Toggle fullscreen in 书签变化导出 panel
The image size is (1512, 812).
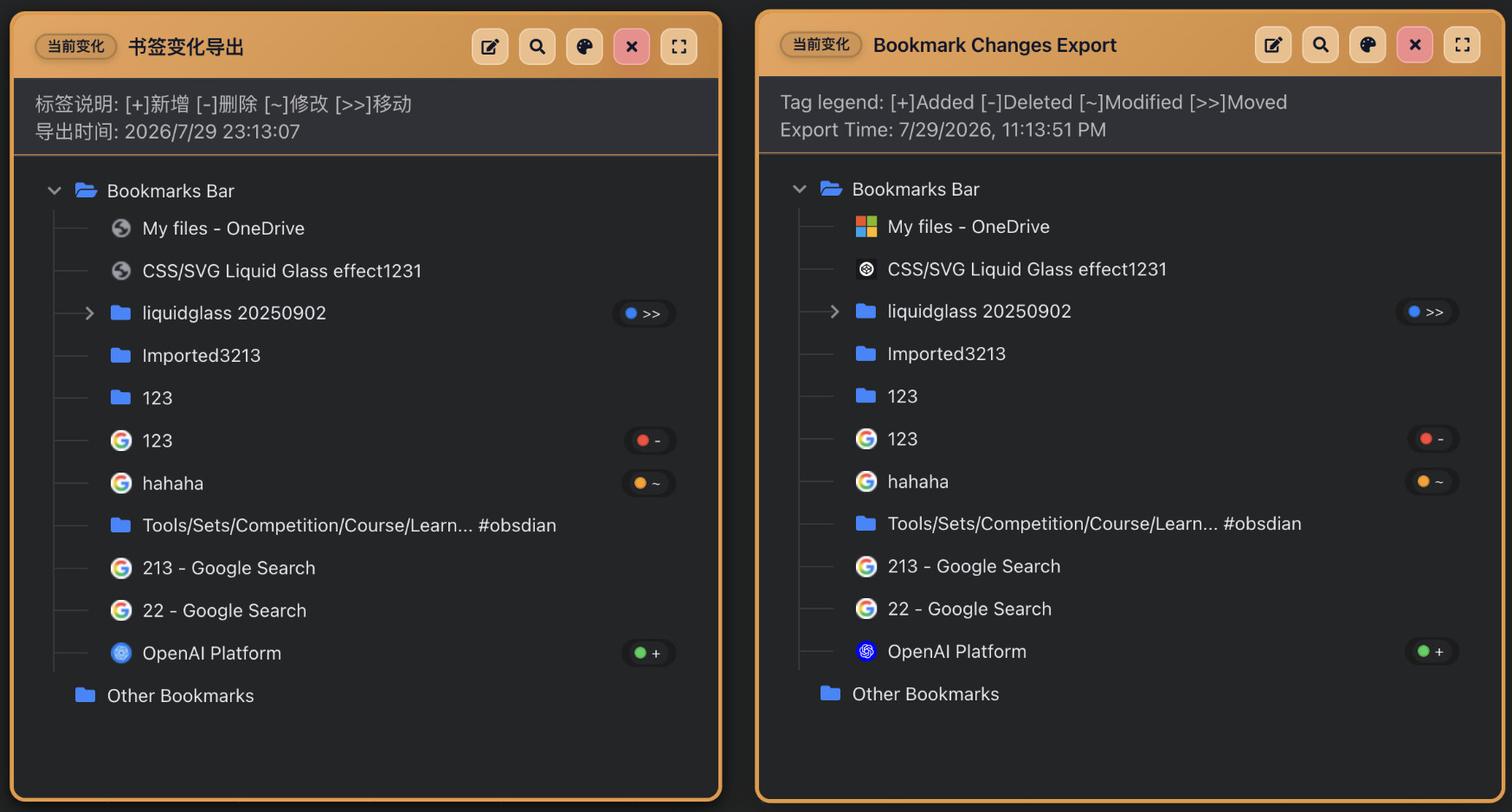(679, 47)
